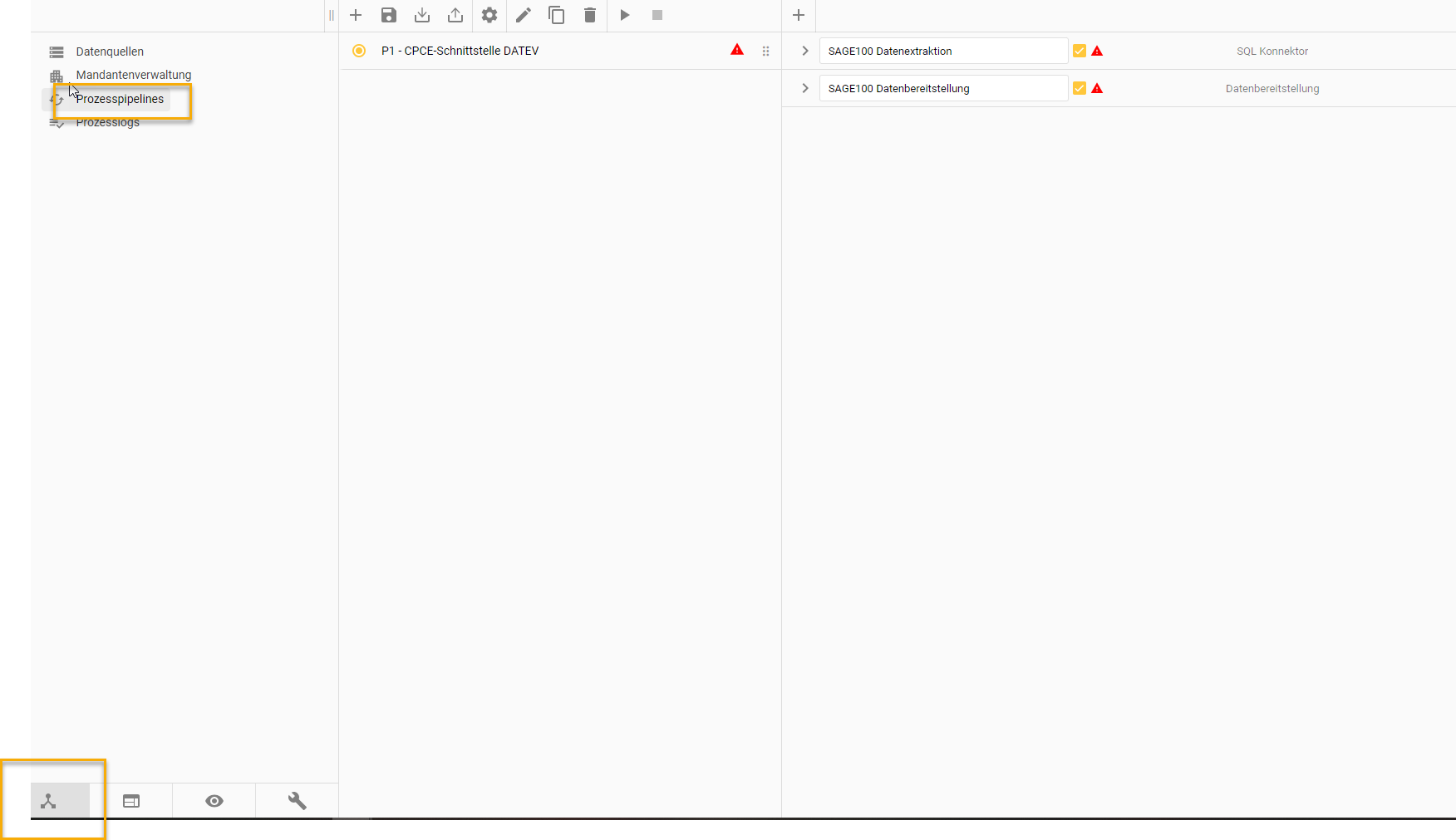
Task: Switch to the eye view tab
Action: [x=214, y=801]
